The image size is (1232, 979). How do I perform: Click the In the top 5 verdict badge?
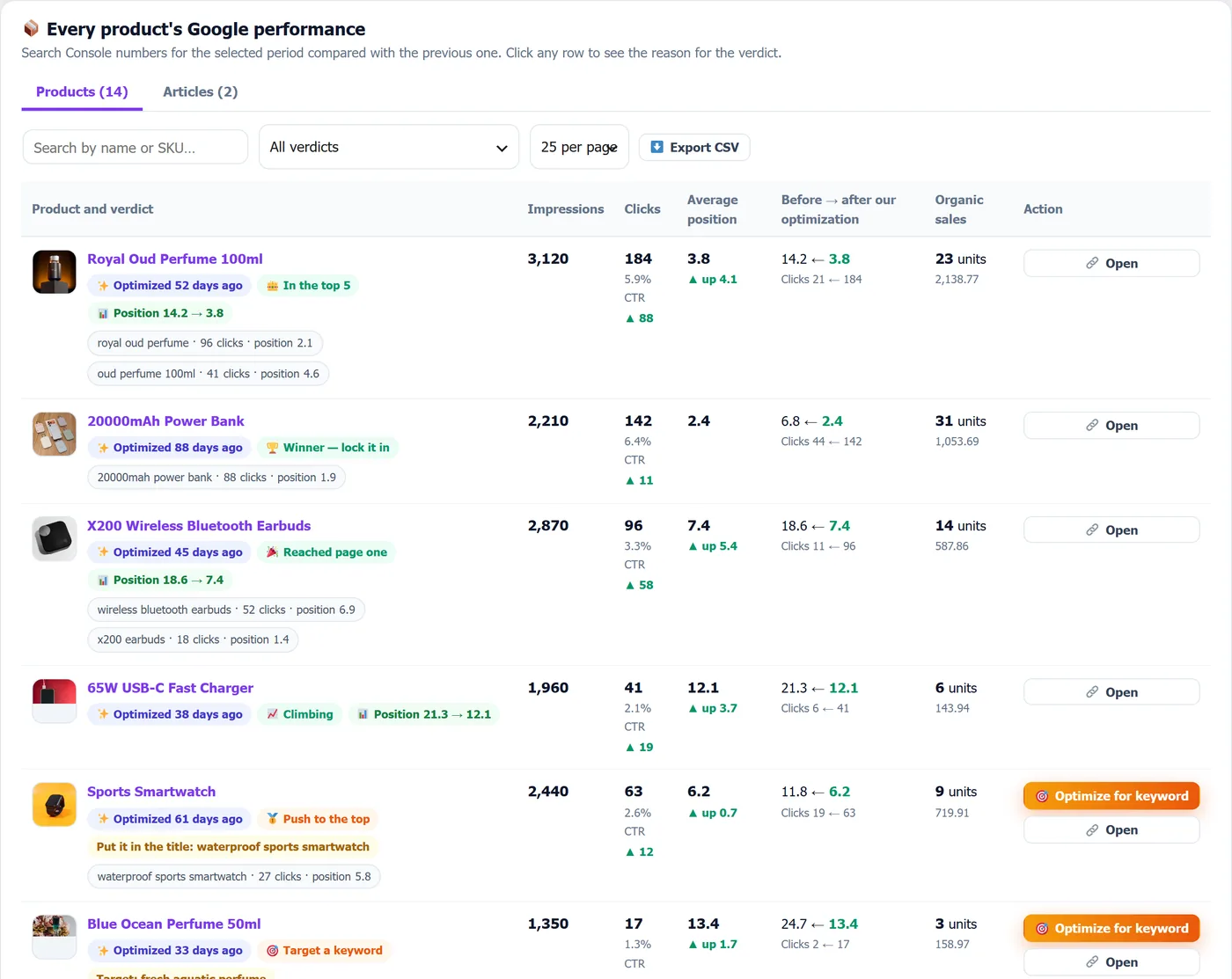(x=309, y=285)
